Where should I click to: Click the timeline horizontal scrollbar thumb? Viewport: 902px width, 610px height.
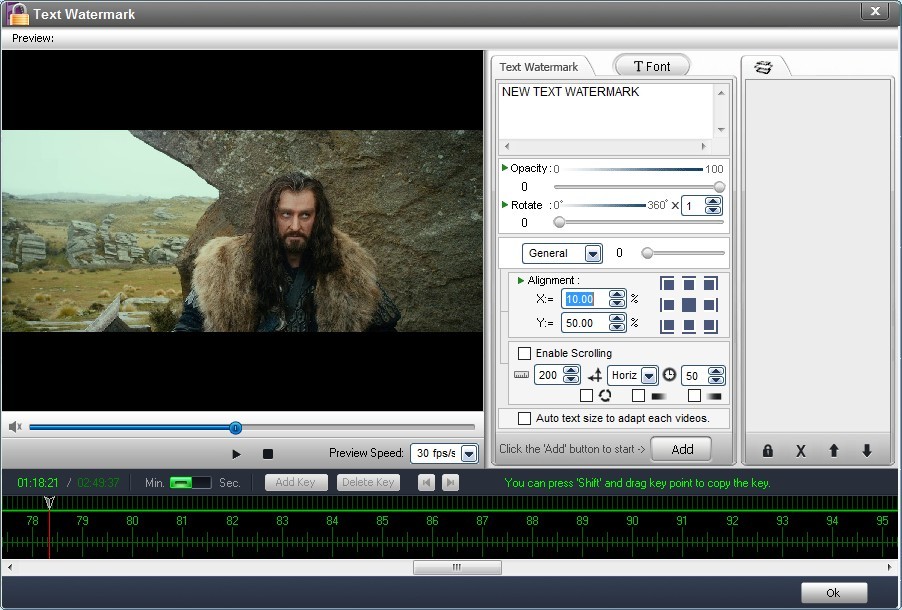coord(457,567)
